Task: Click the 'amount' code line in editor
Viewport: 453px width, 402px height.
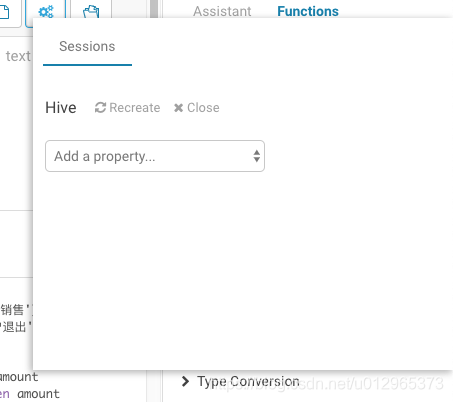Action: tap(19, 377)
